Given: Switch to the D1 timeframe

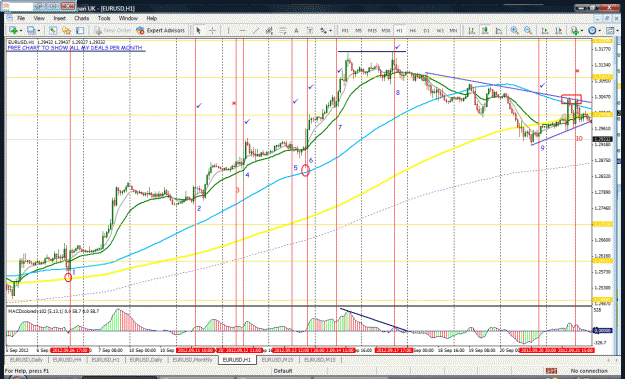Looking at the screenshot, I should click(426, 30).
